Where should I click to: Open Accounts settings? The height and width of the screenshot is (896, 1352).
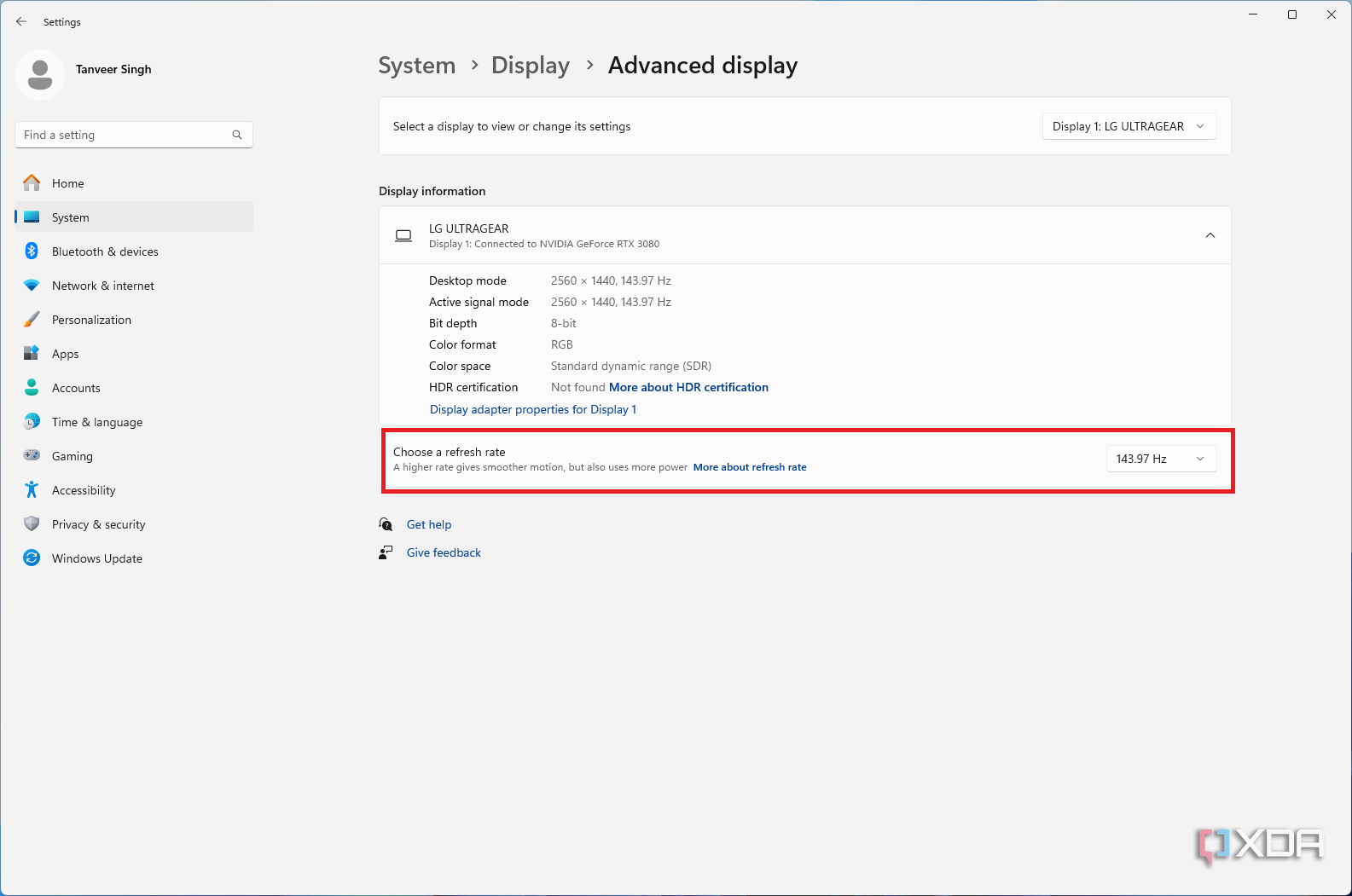[134, 387]
